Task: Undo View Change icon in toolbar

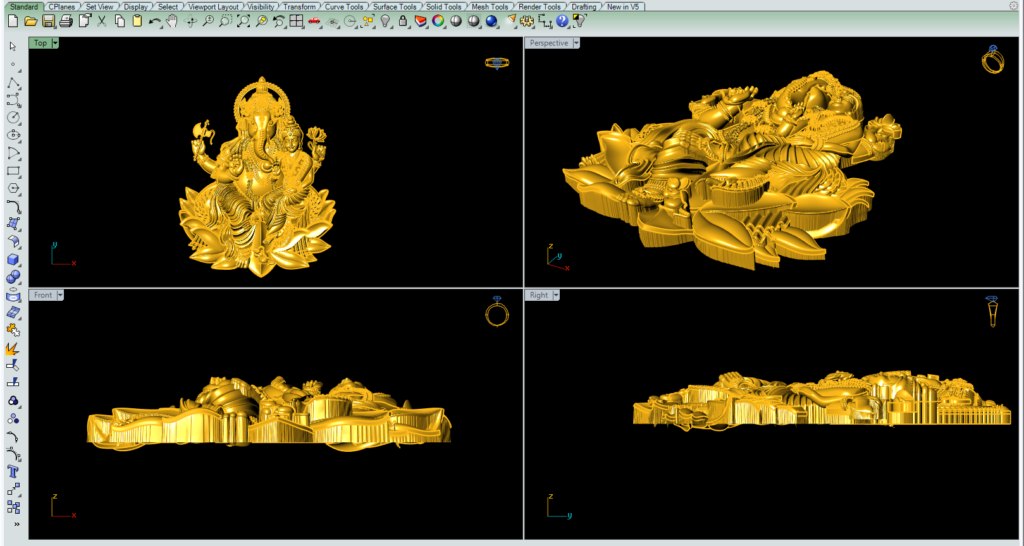Action: coord(279,22)
